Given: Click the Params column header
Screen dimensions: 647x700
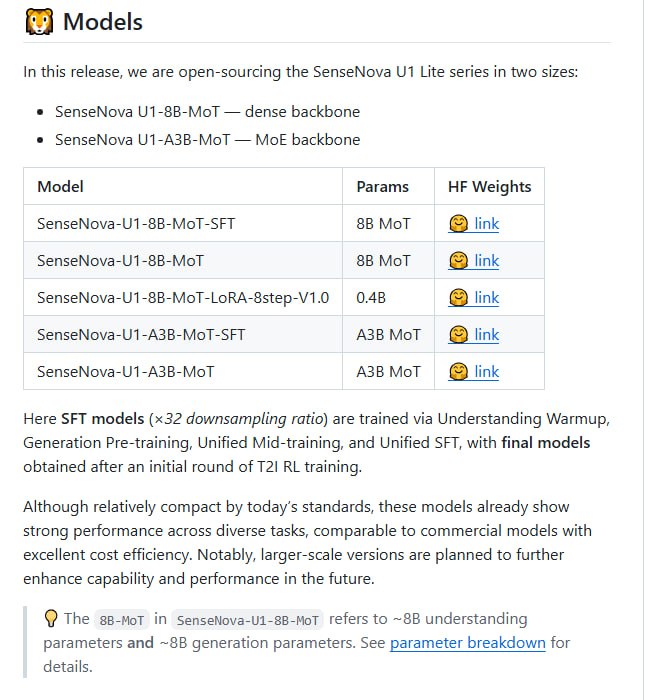Looking at the screenshot, I should [x=382, y=187].
